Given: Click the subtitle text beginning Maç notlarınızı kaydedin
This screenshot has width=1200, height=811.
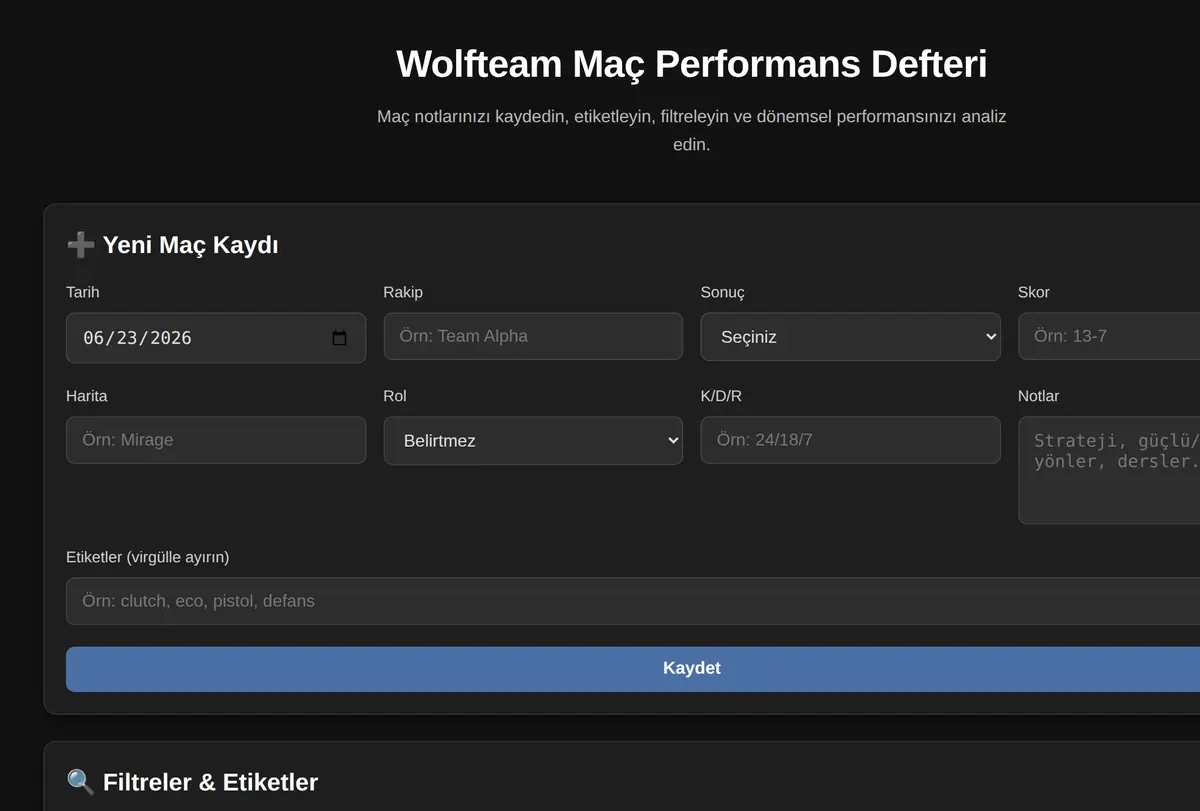Looking at the screenshot, I should tap(692, 130).
